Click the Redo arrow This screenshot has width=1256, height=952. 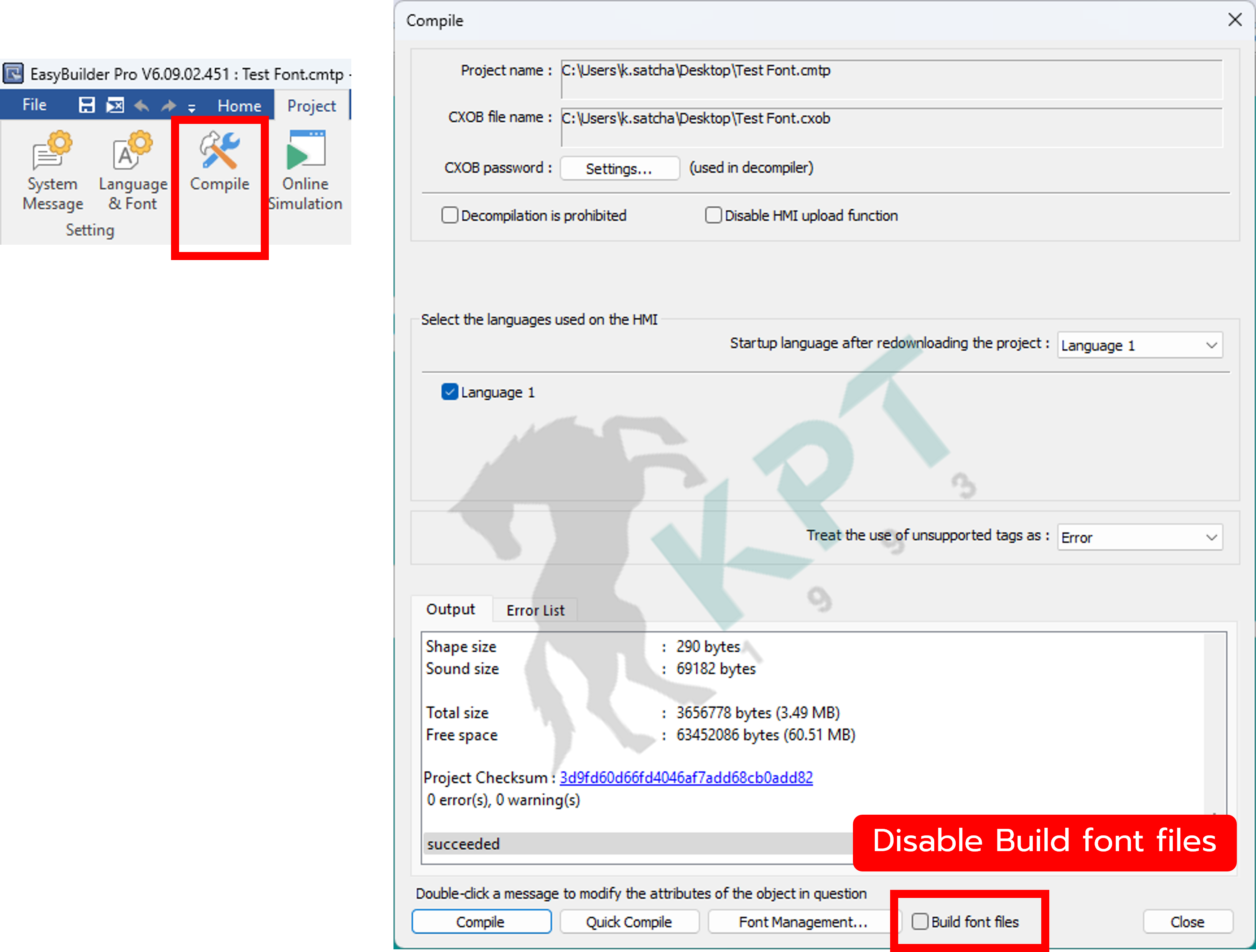coord(169,105)
